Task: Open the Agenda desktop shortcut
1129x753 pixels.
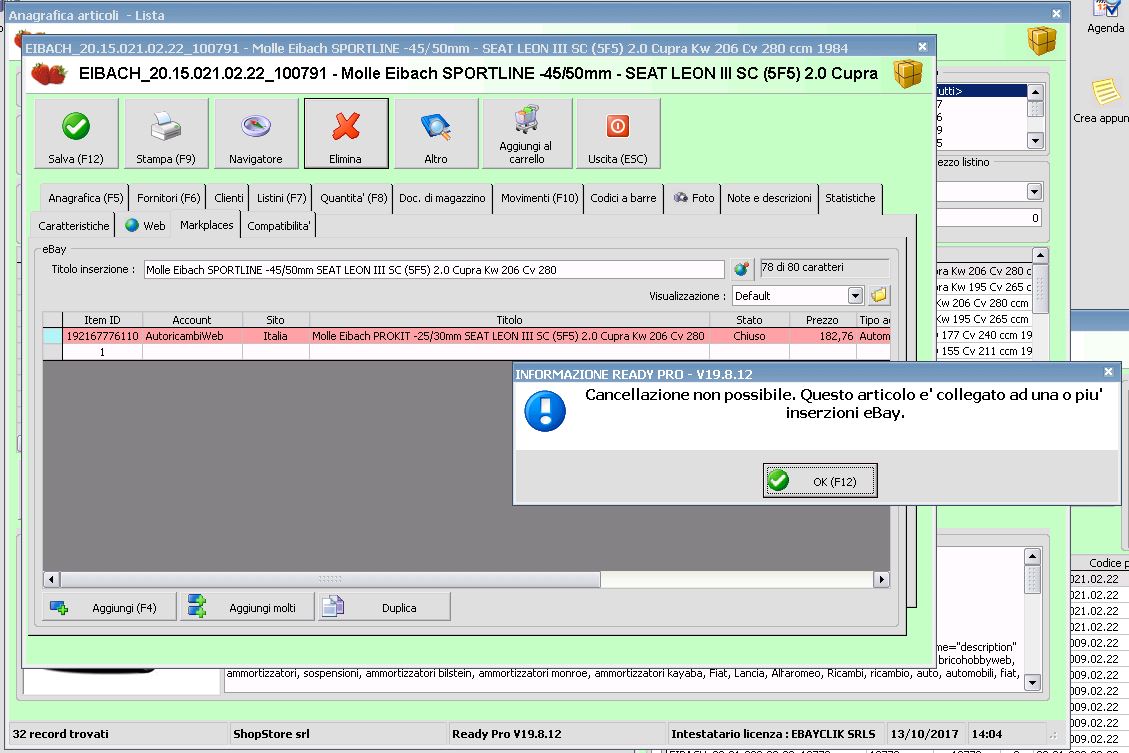Action: [x=1105, y=17]
